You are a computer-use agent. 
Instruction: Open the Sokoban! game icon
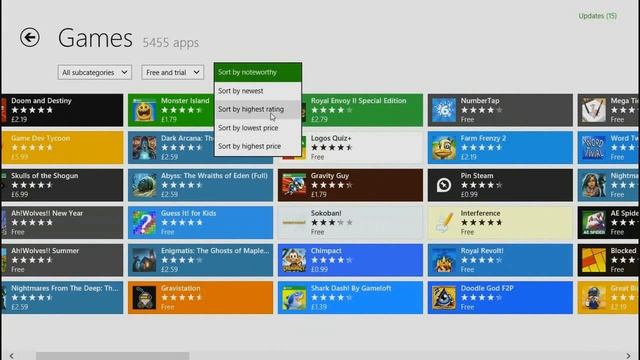[294, 223]
